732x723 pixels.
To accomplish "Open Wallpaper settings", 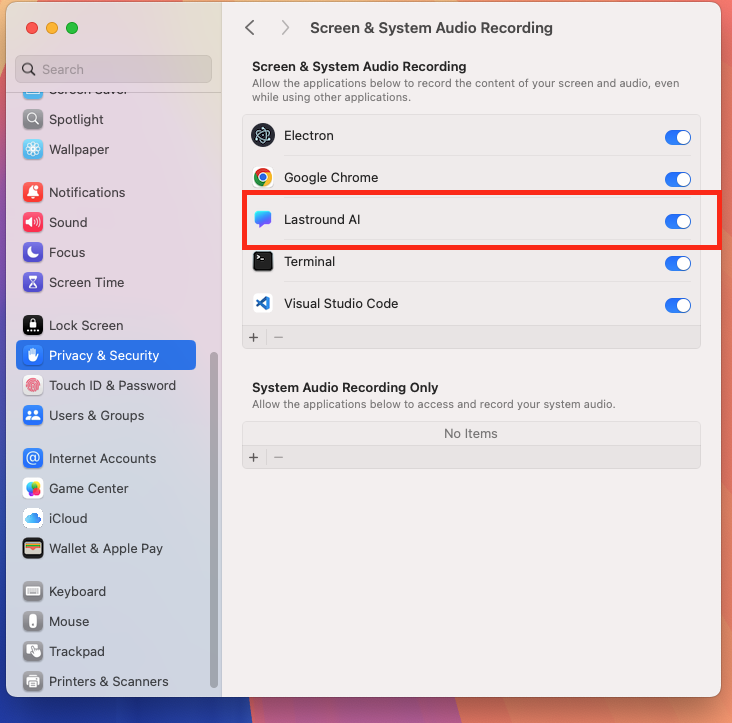I will (x=79, y=149).
